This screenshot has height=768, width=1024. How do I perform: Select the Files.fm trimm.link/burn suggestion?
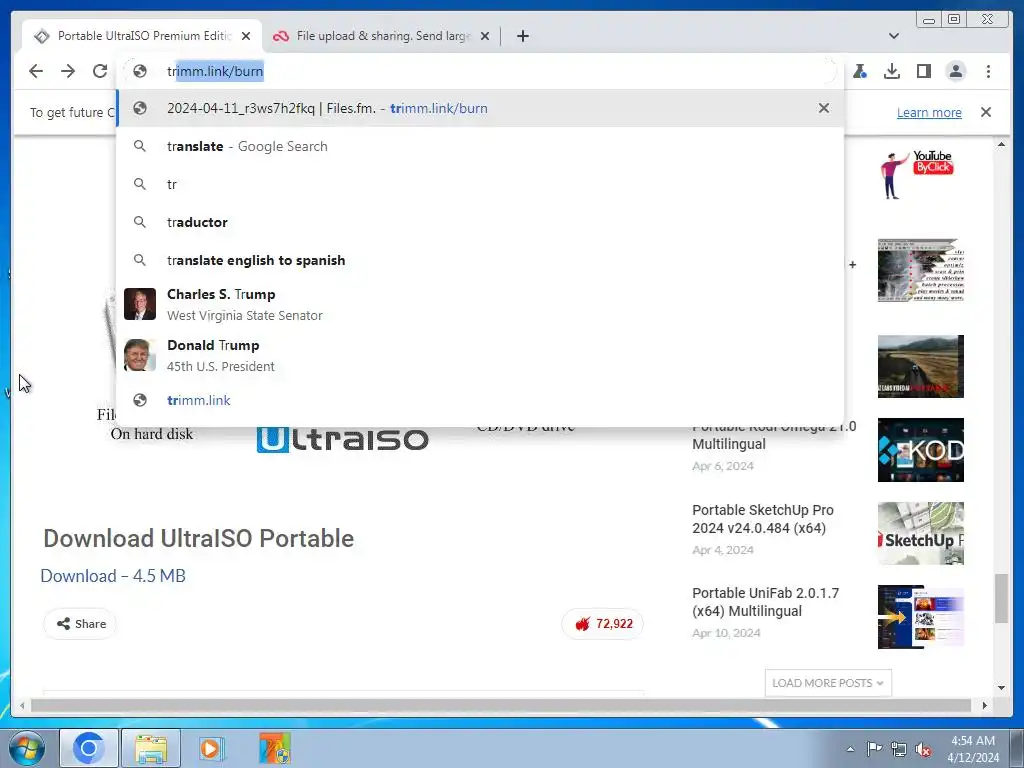[x=480, y=108]
